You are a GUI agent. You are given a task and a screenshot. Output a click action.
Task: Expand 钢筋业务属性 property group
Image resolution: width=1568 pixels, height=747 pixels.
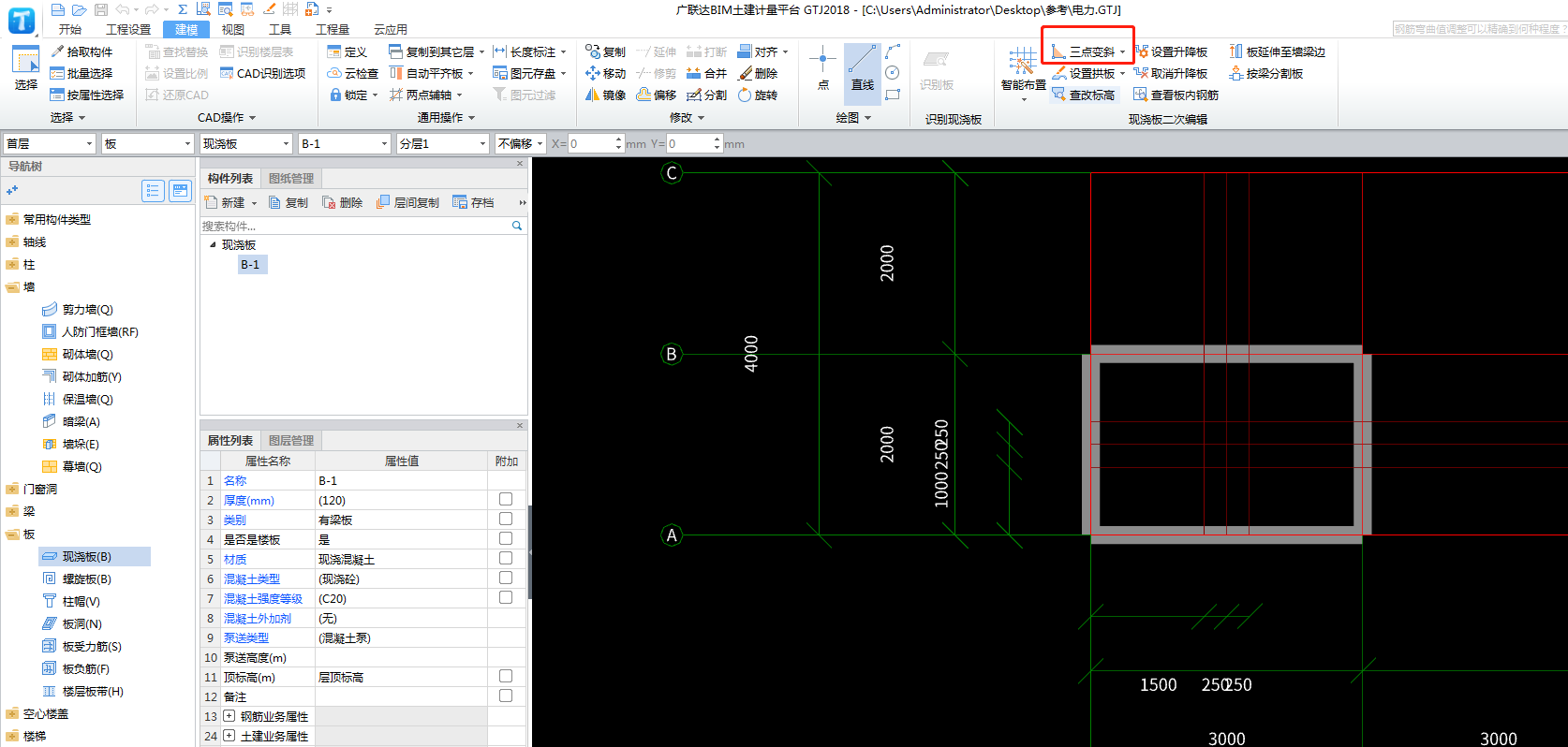click(x=229, y=716)
